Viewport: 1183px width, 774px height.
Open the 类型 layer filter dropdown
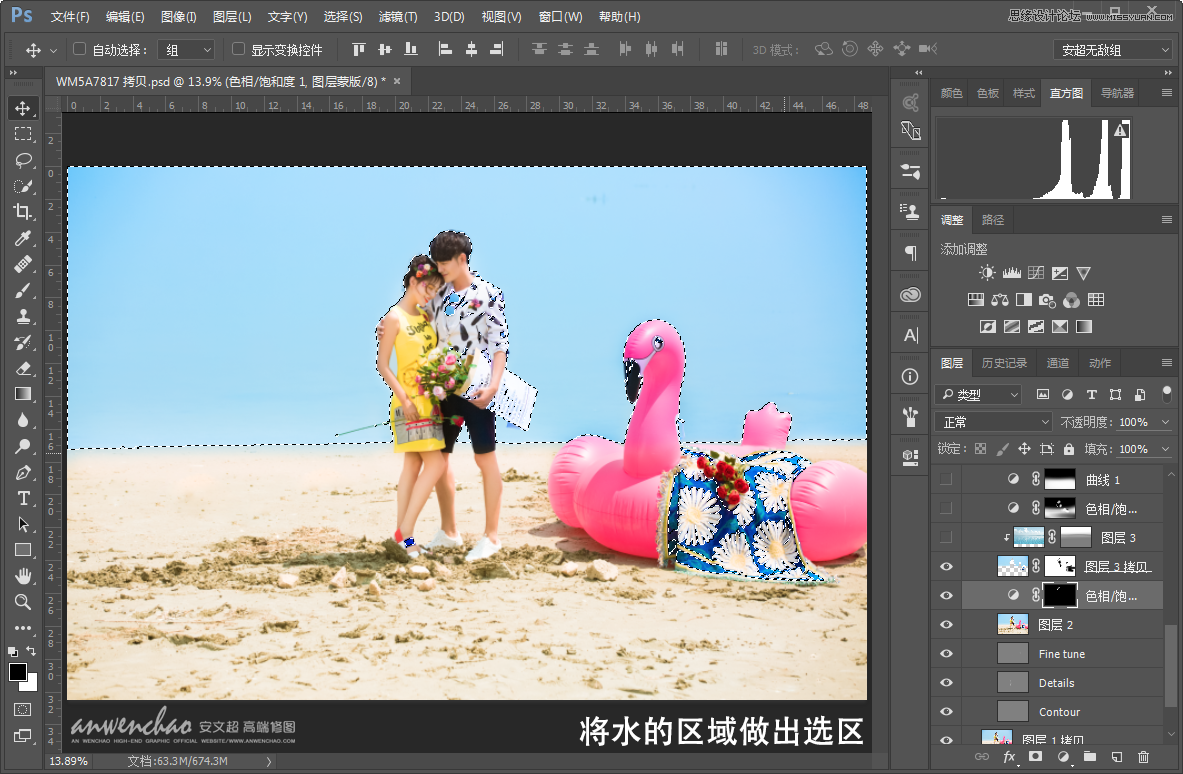click(x=979, y=394)
